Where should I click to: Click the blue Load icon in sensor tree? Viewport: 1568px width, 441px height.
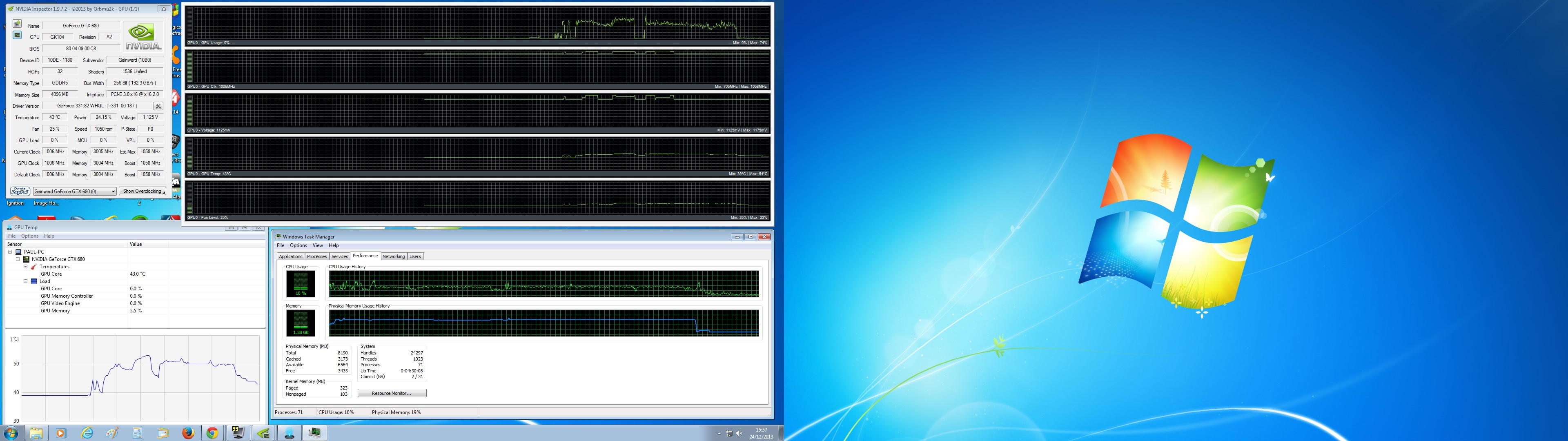click(x=34, y=281)
